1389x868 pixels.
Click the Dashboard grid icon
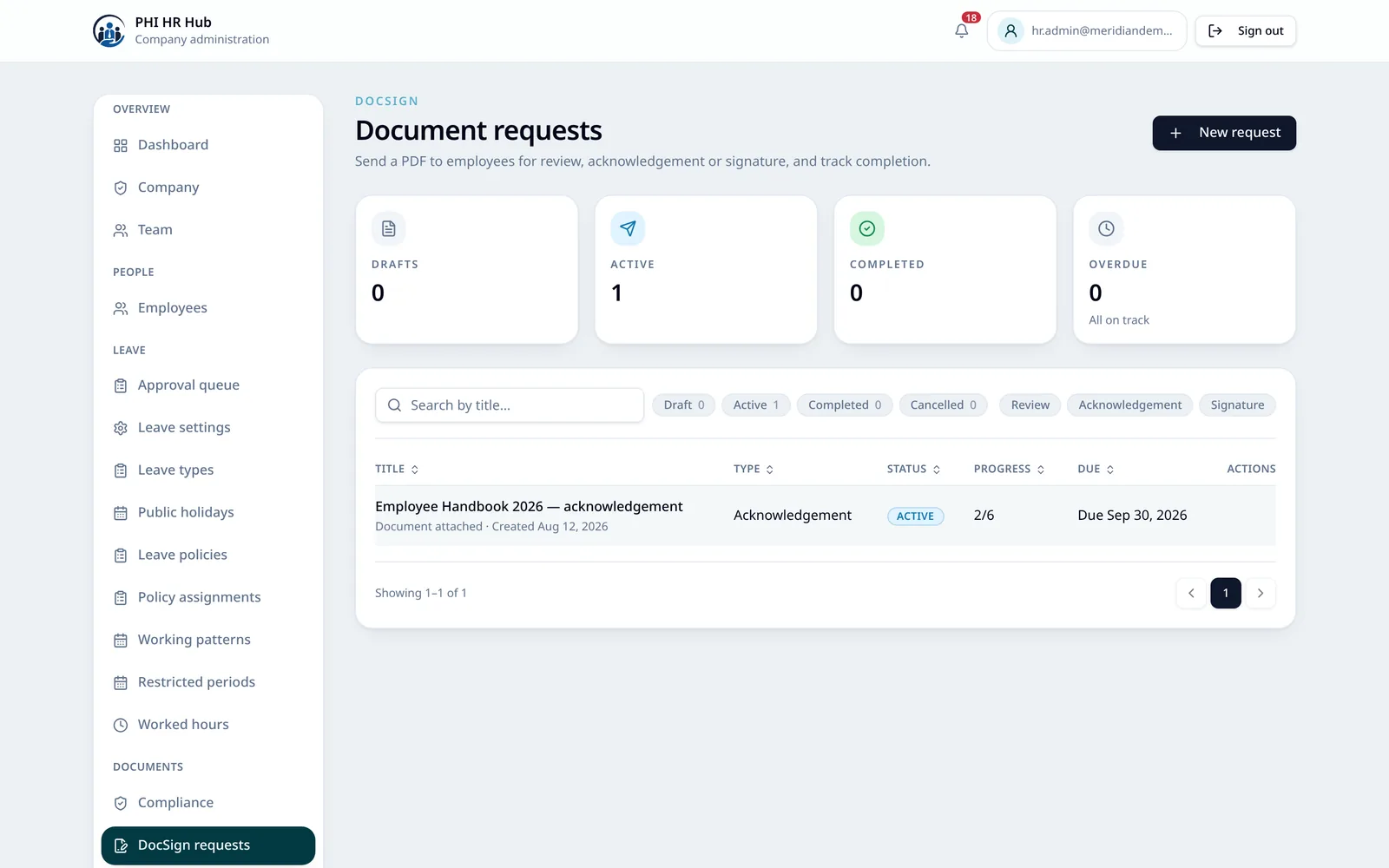point(121,145)
